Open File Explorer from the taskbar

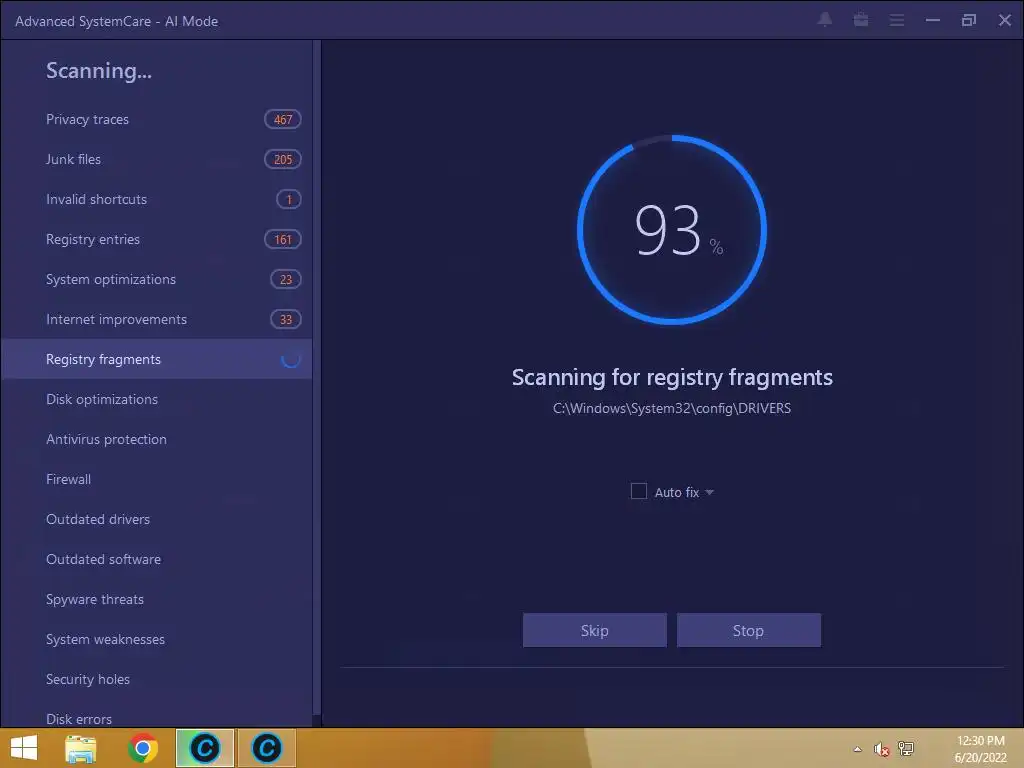(81, 748)
